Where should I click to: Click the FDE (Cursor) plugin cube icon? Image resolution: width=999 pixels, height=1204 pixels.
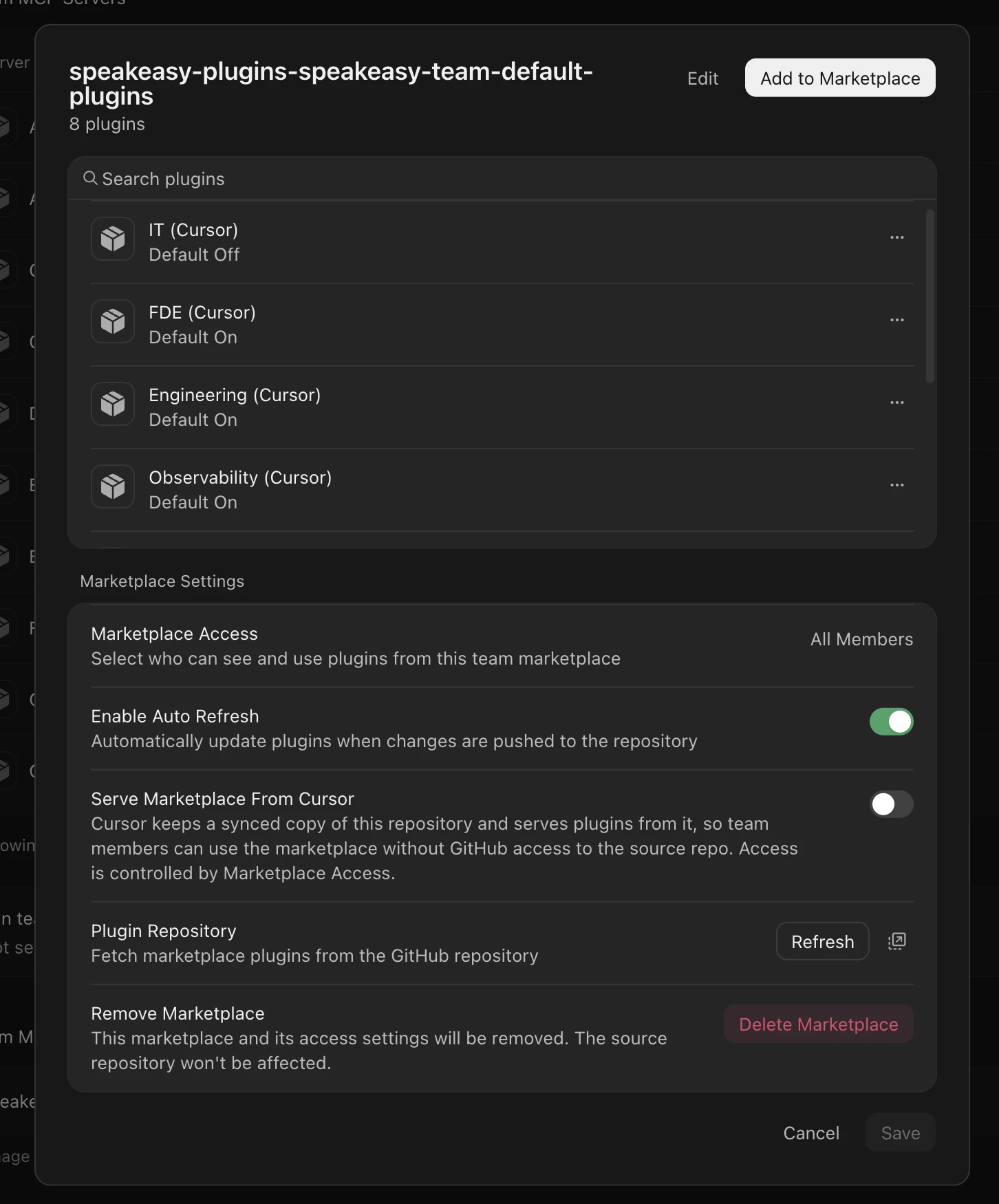[x=113, y=321]
